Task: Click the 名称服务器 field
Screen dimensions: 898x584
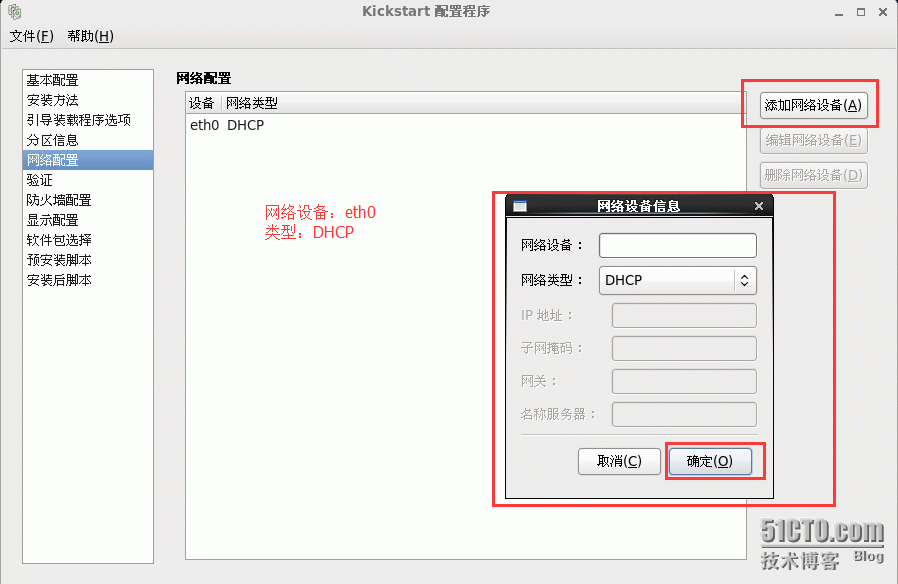Action: coord(684,415)
